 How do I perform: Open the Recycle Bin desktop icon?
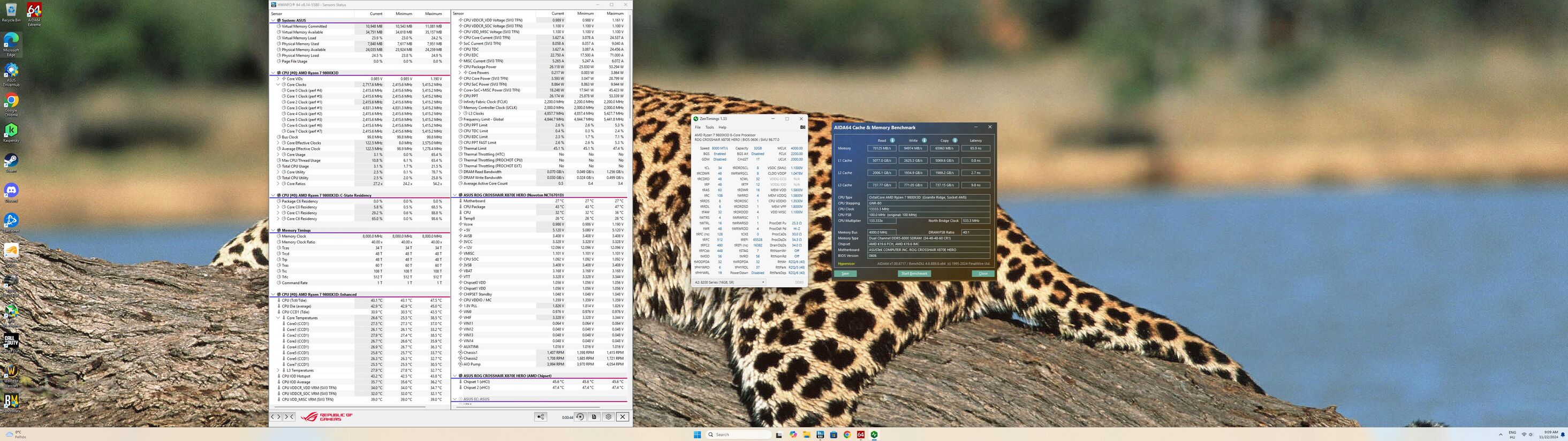coord(11,12)
